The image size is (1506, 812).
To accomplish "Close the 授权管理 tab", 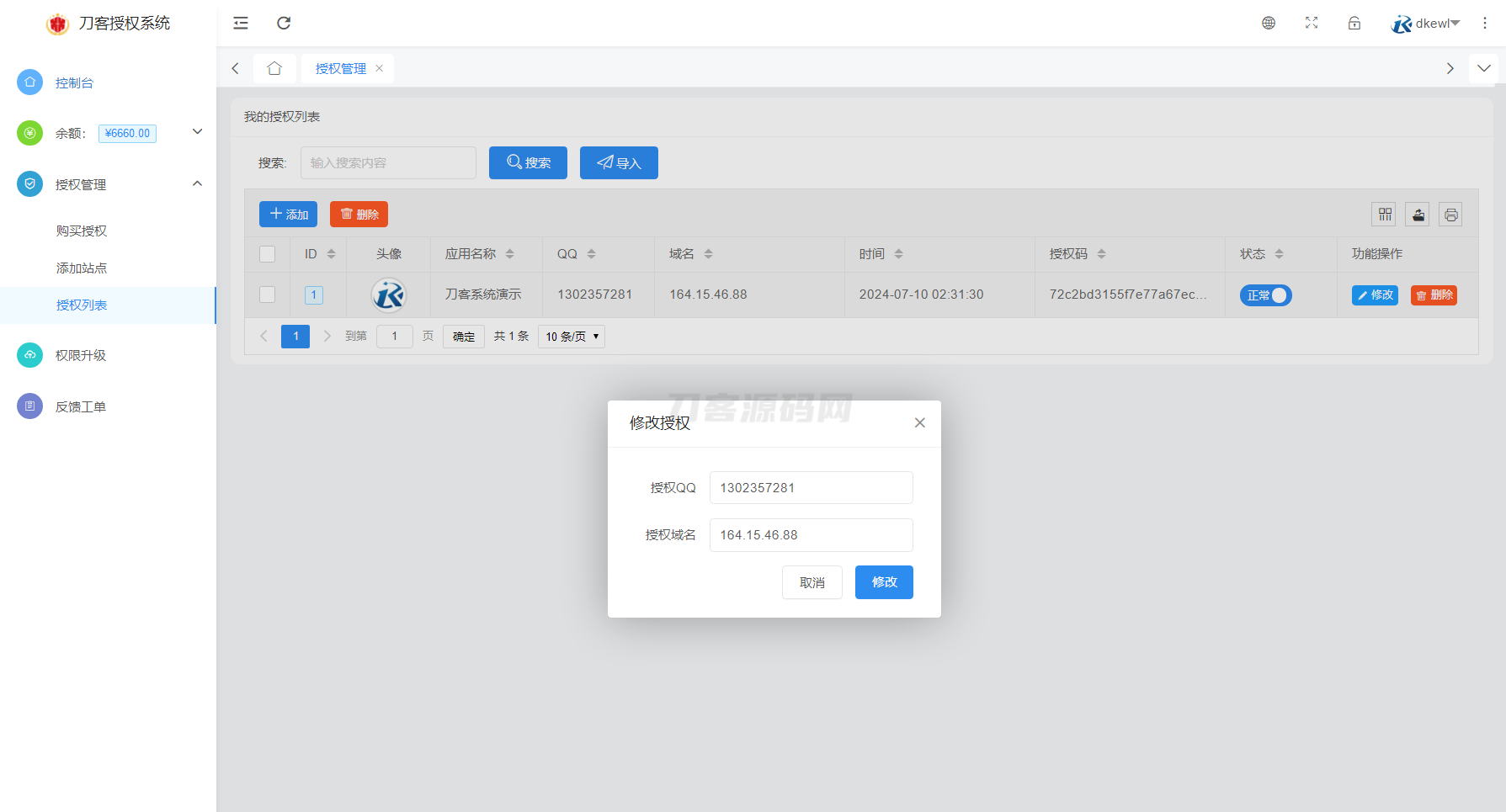I will (380, 68).
